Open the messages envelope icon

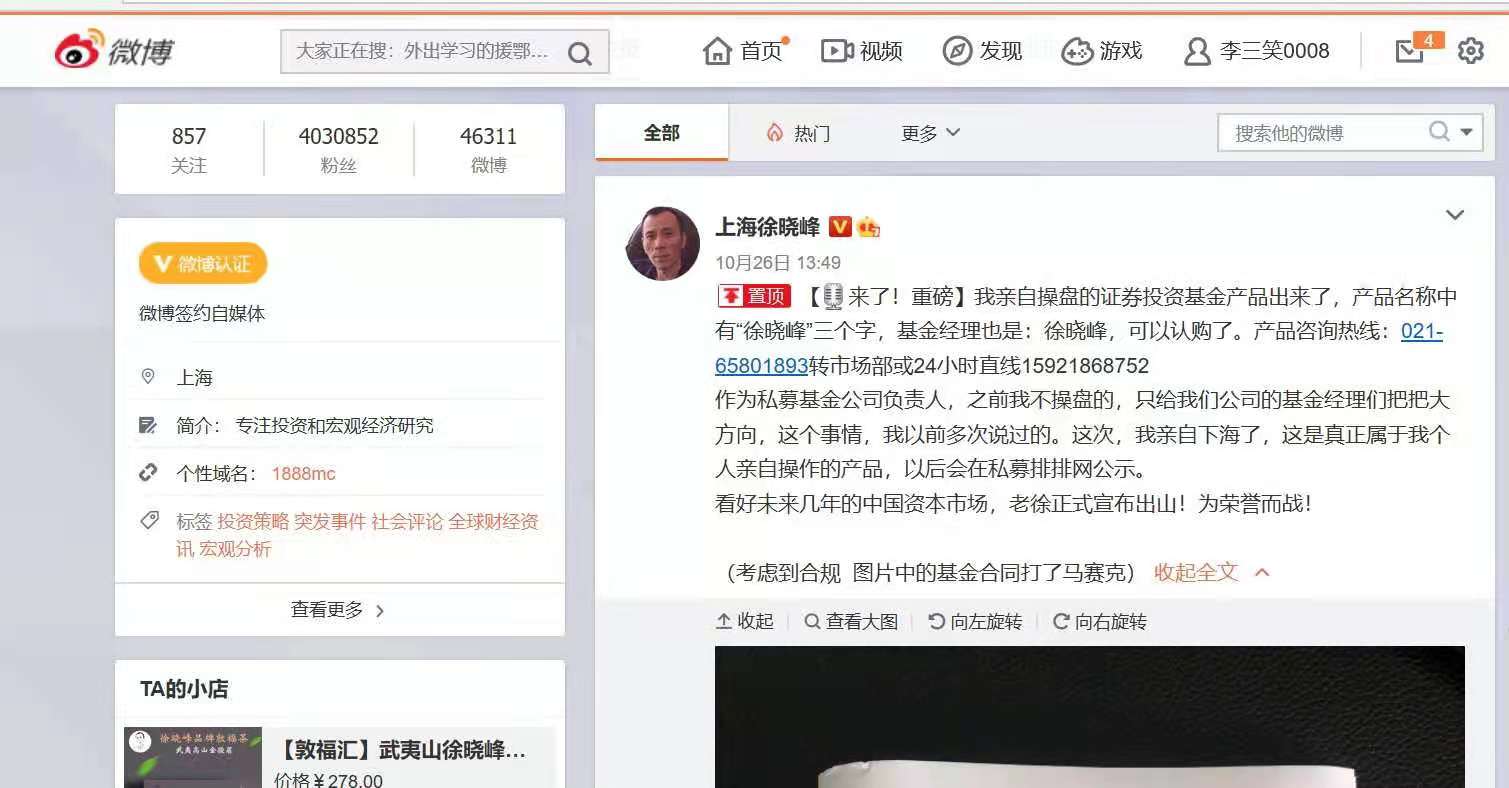[x=1410, y=51]
